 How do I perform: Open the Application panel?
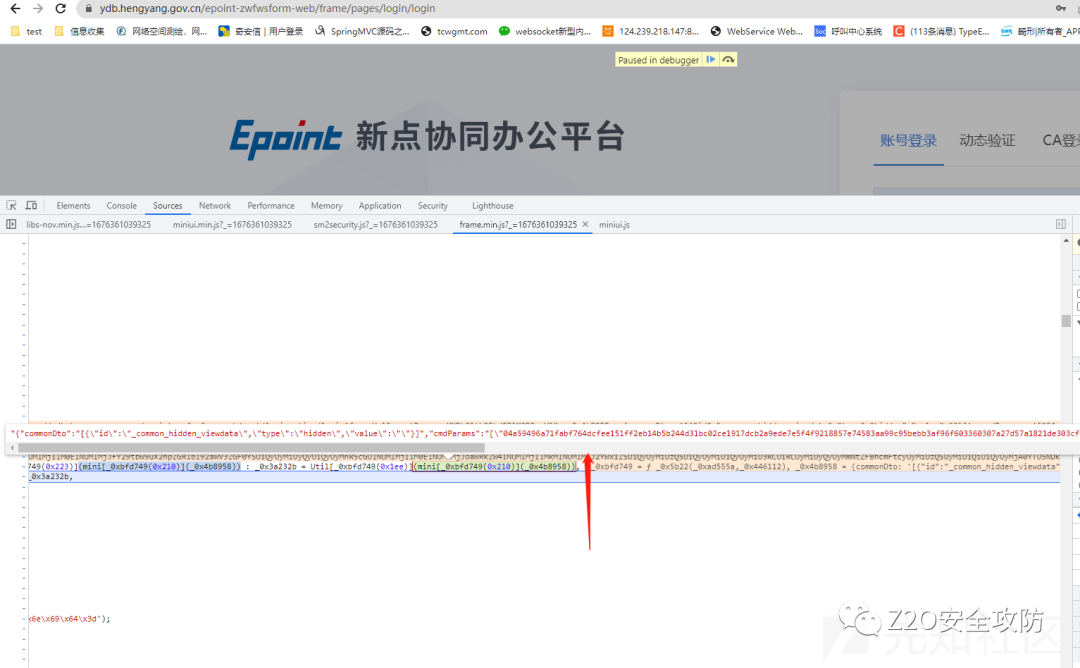click(380, 206)
